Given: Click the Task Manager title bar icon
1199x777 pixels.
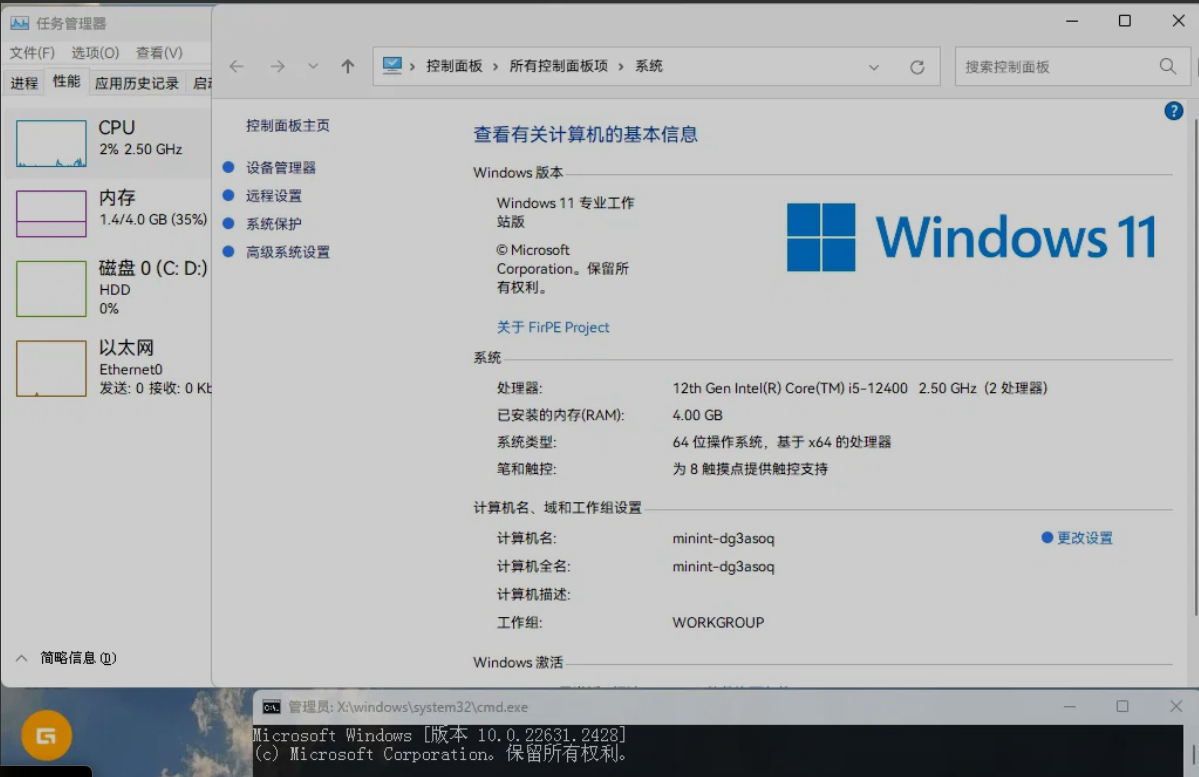Looking at the screenshot, I should (x=20, y=23).
